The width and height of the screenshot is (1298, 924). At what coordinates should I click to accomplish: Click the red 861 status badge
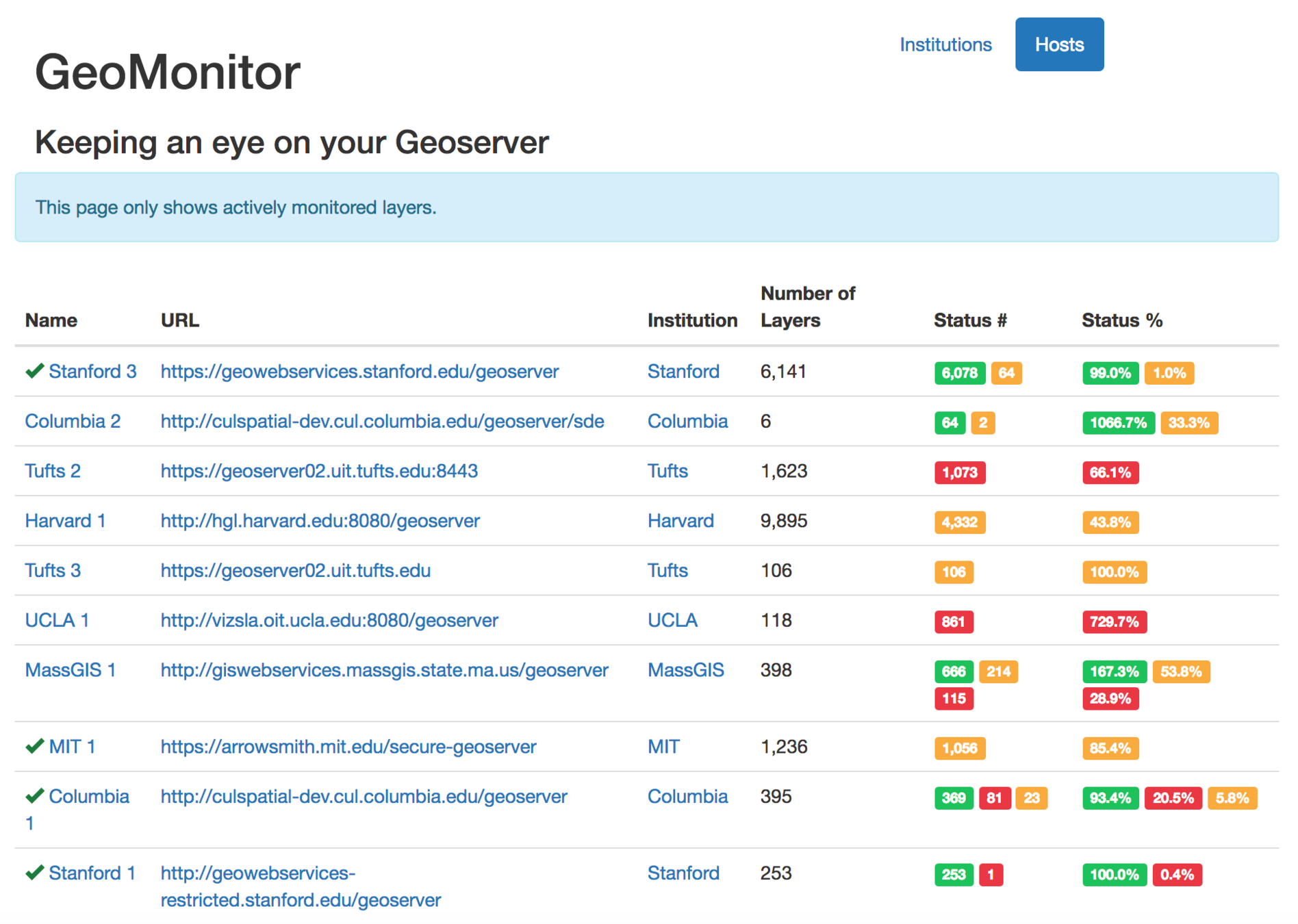pyautogui.click(x=954, y=622)
